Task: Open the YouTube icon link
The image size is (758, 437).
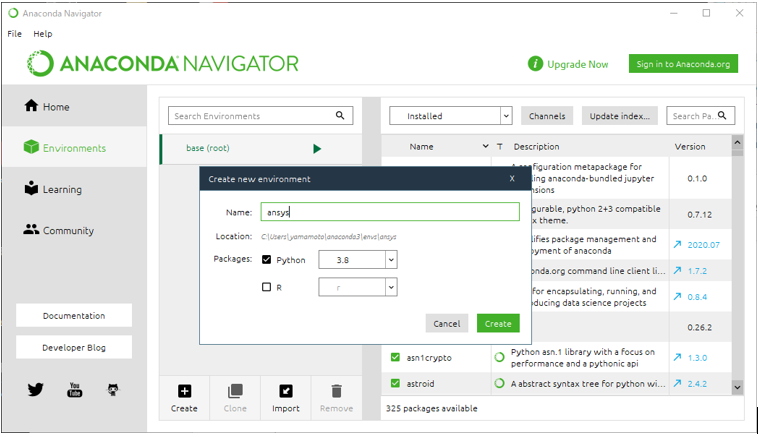Action: (74, 390)
